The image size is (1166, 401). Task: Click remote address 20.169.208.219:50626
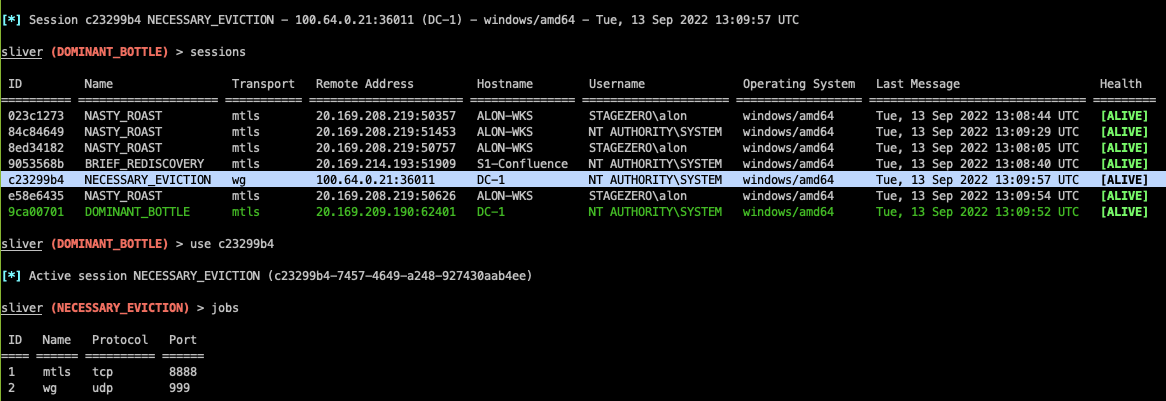[x=386, y=196]
